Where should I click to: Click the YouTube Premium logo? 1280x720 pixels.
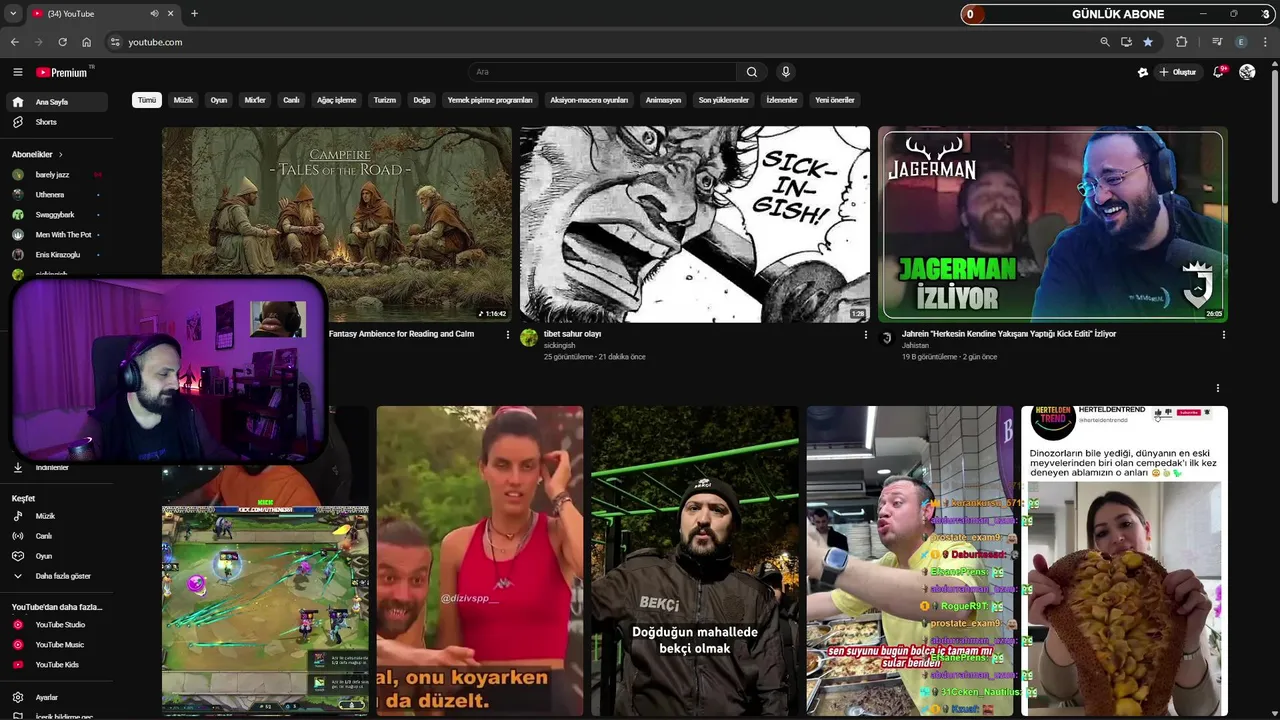click(x=62, y=72)
